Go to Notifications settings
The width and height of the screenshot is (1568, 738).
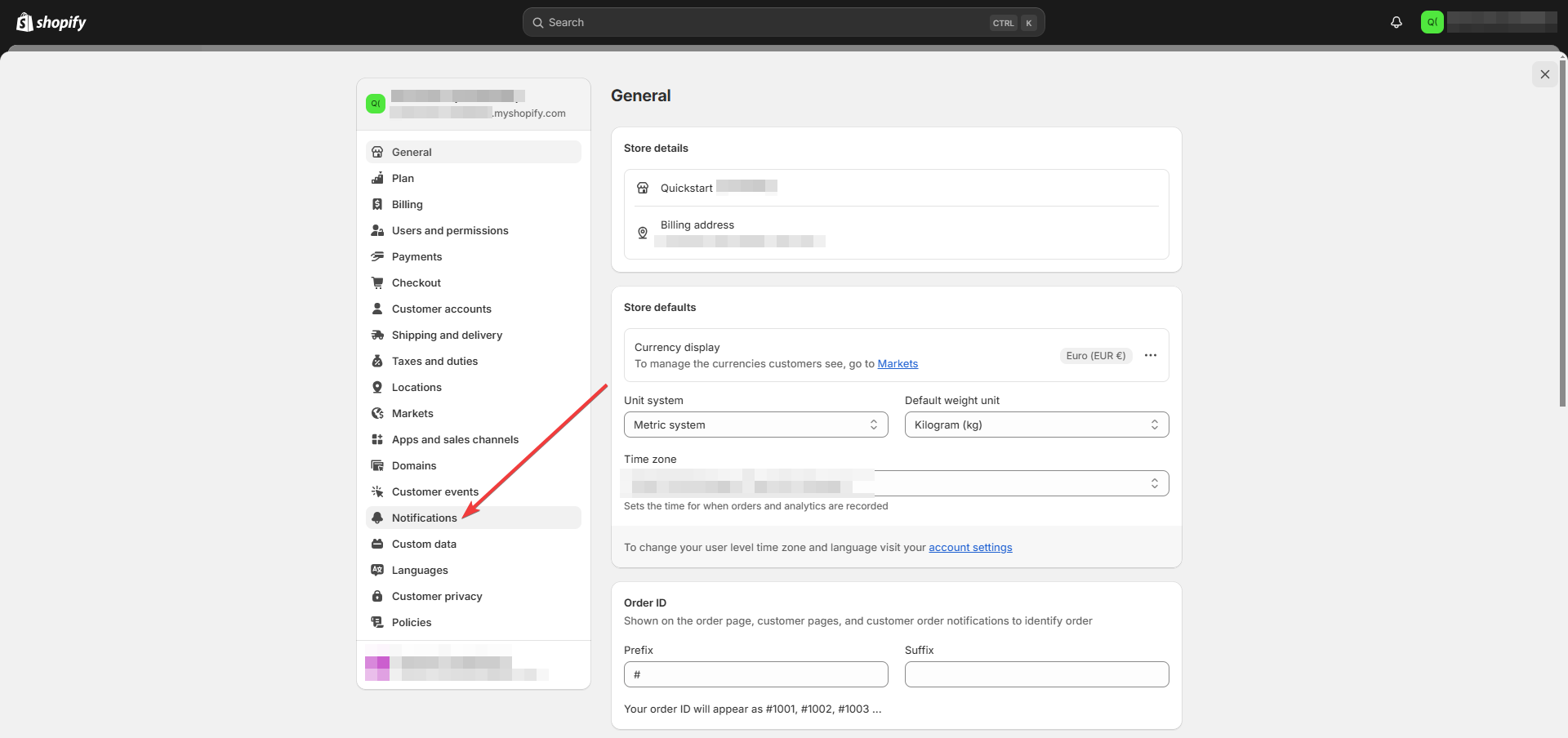pos(424,518)
